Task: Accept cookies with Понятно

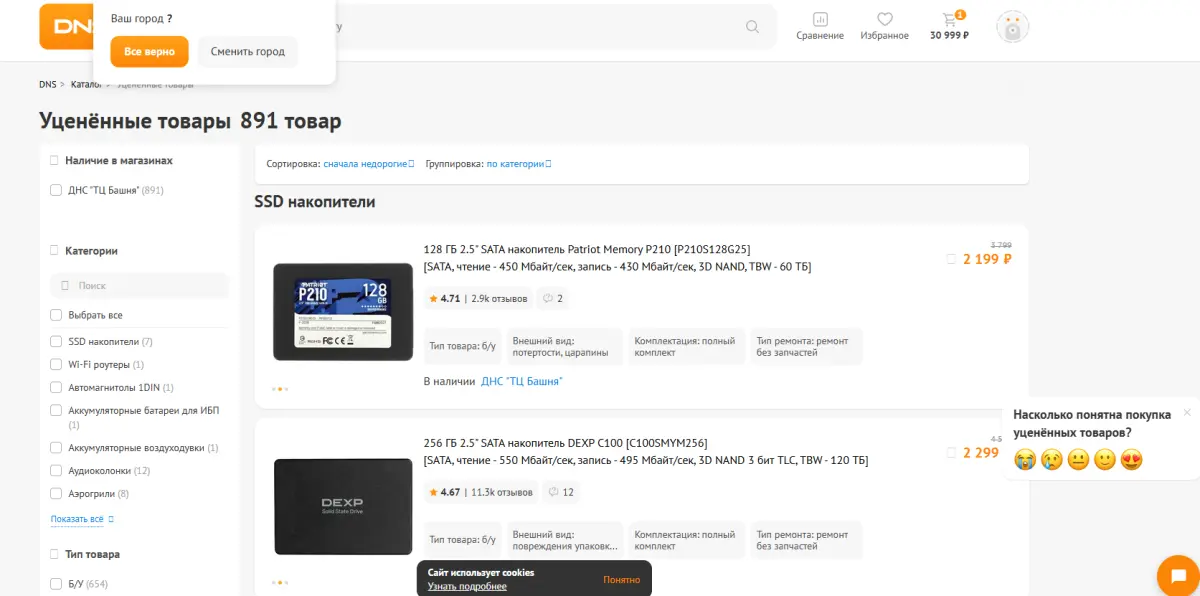Action: (x=621, y=579)
